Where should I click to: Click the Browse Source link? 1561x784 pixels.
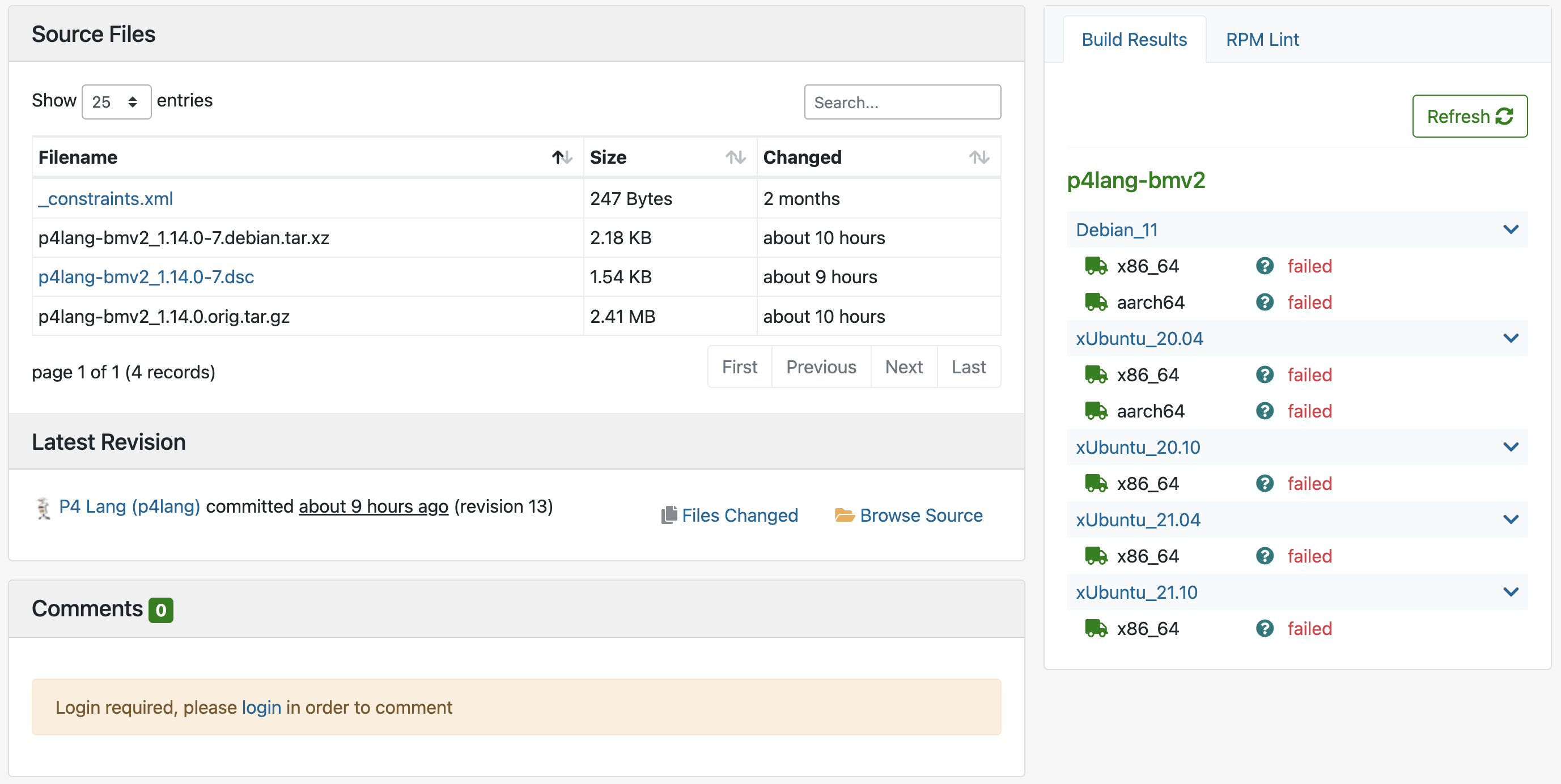pyautogui.click(x=921, y=515)
